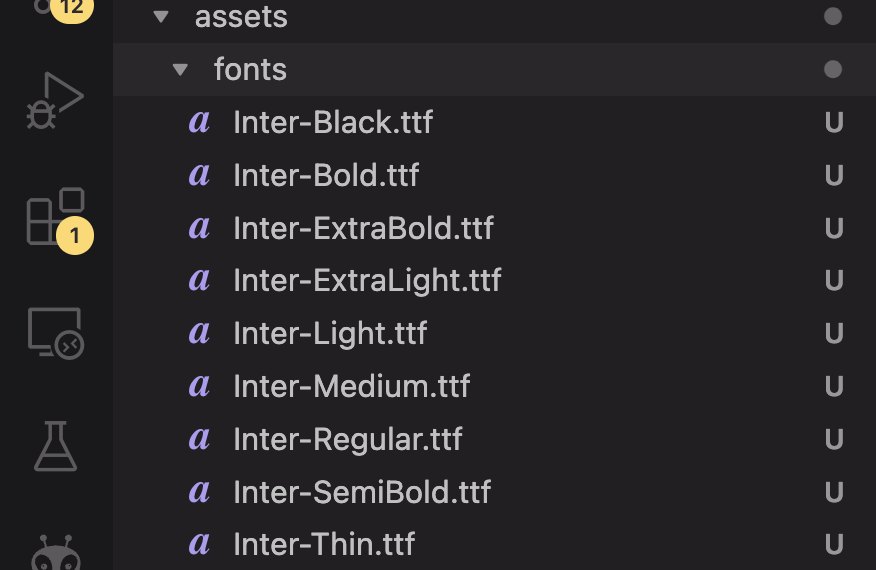Open the Testing flask view
The width and height of the screenshot is (876, 570).
[x=55, y=445]
